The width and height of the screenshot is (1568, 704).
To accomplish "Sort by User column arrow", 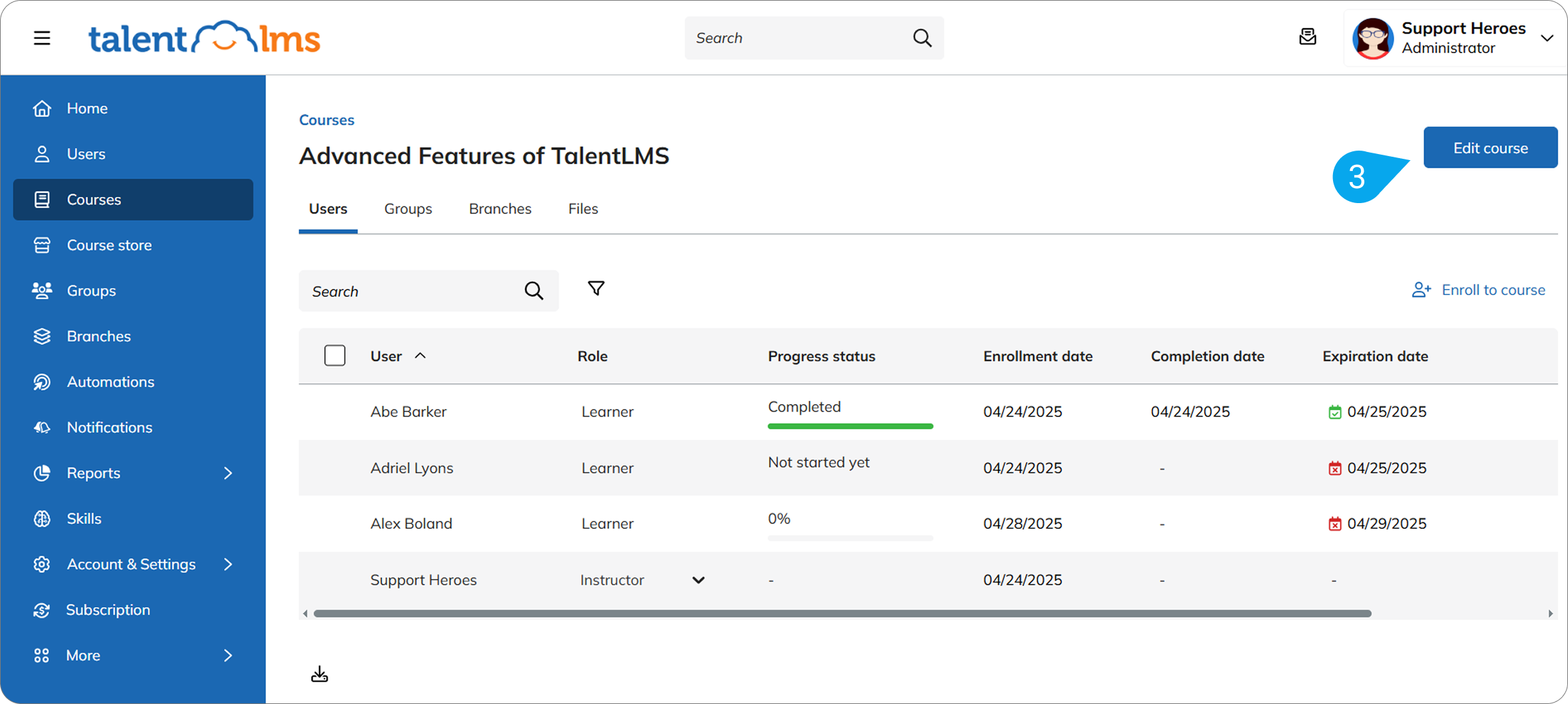I will pyautogui.click(x=420, y=356).
